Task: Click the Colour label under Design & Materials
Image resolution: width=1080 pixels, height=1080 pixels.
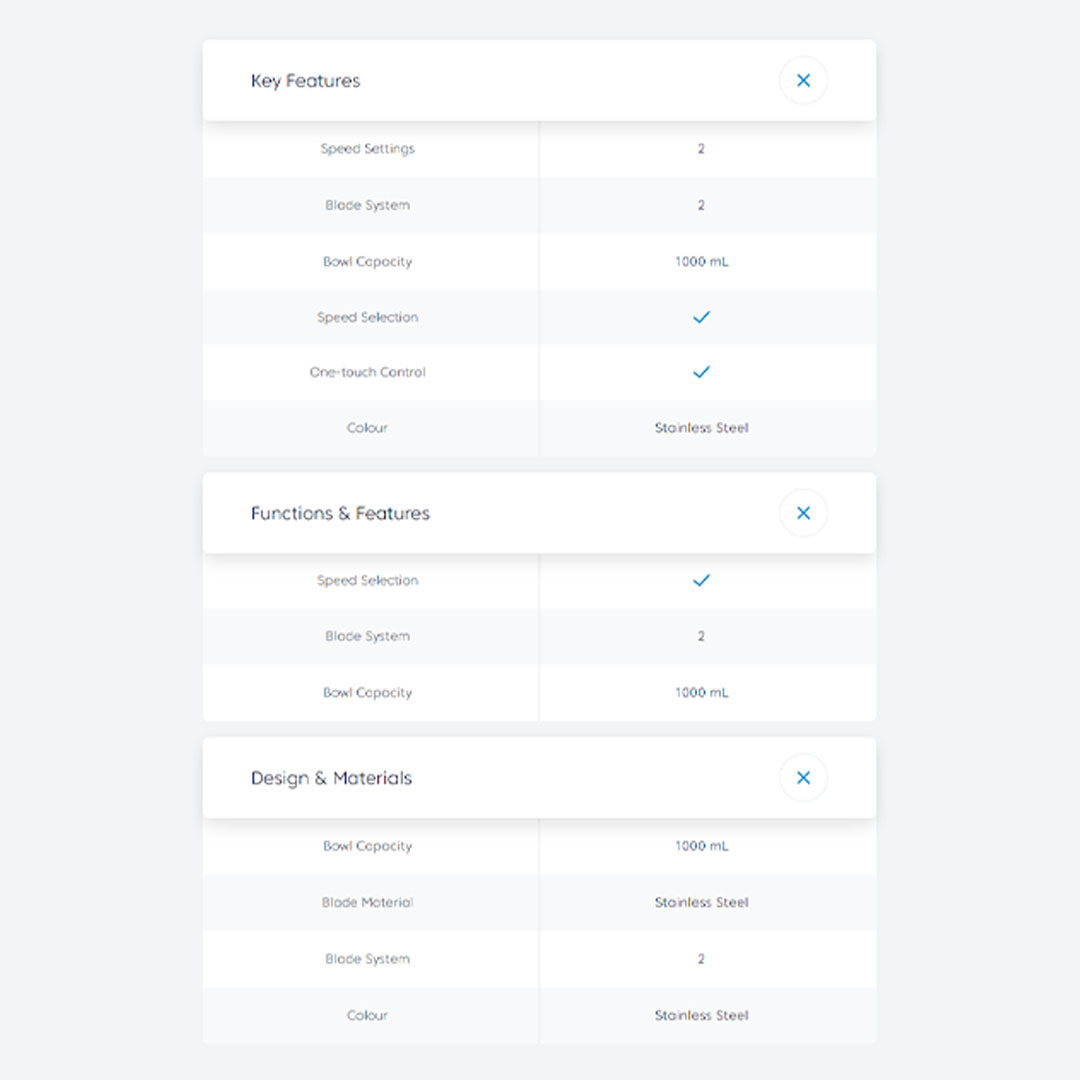Action: click(x=367, y=1015)
